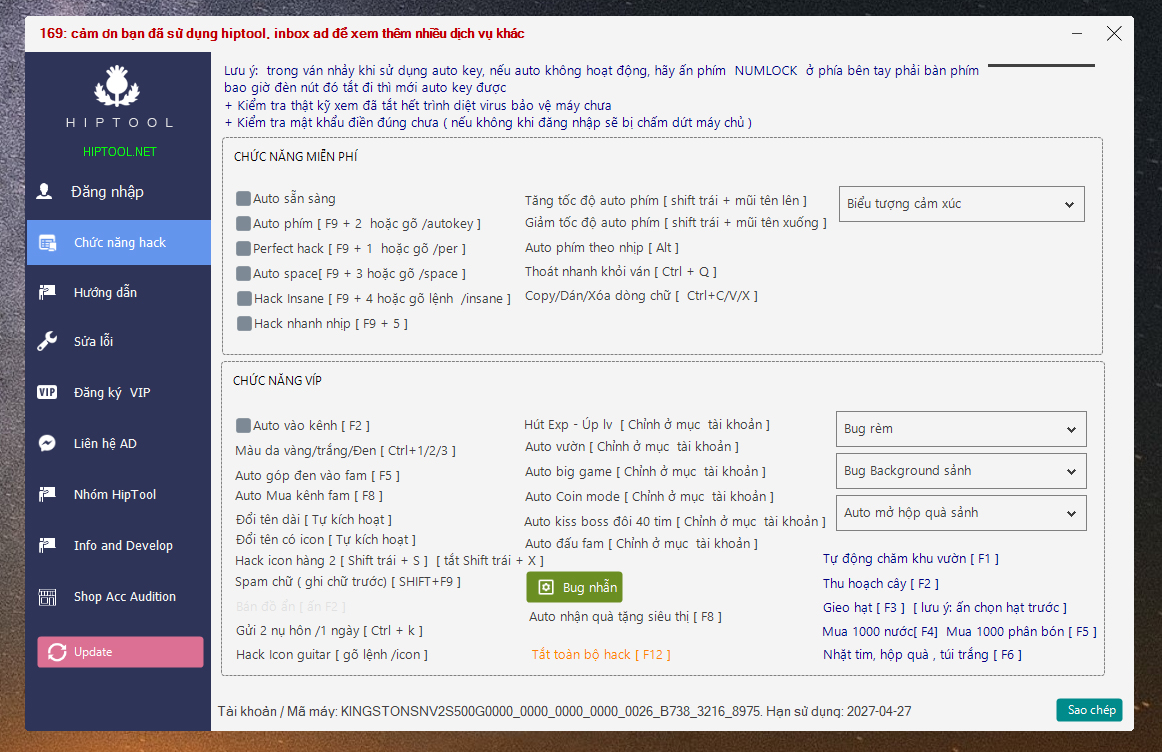Image resolution: width=1162 pixels, height=752 pixels.
Task: Check the Auto vào kênh option
Action: [243, 426]
